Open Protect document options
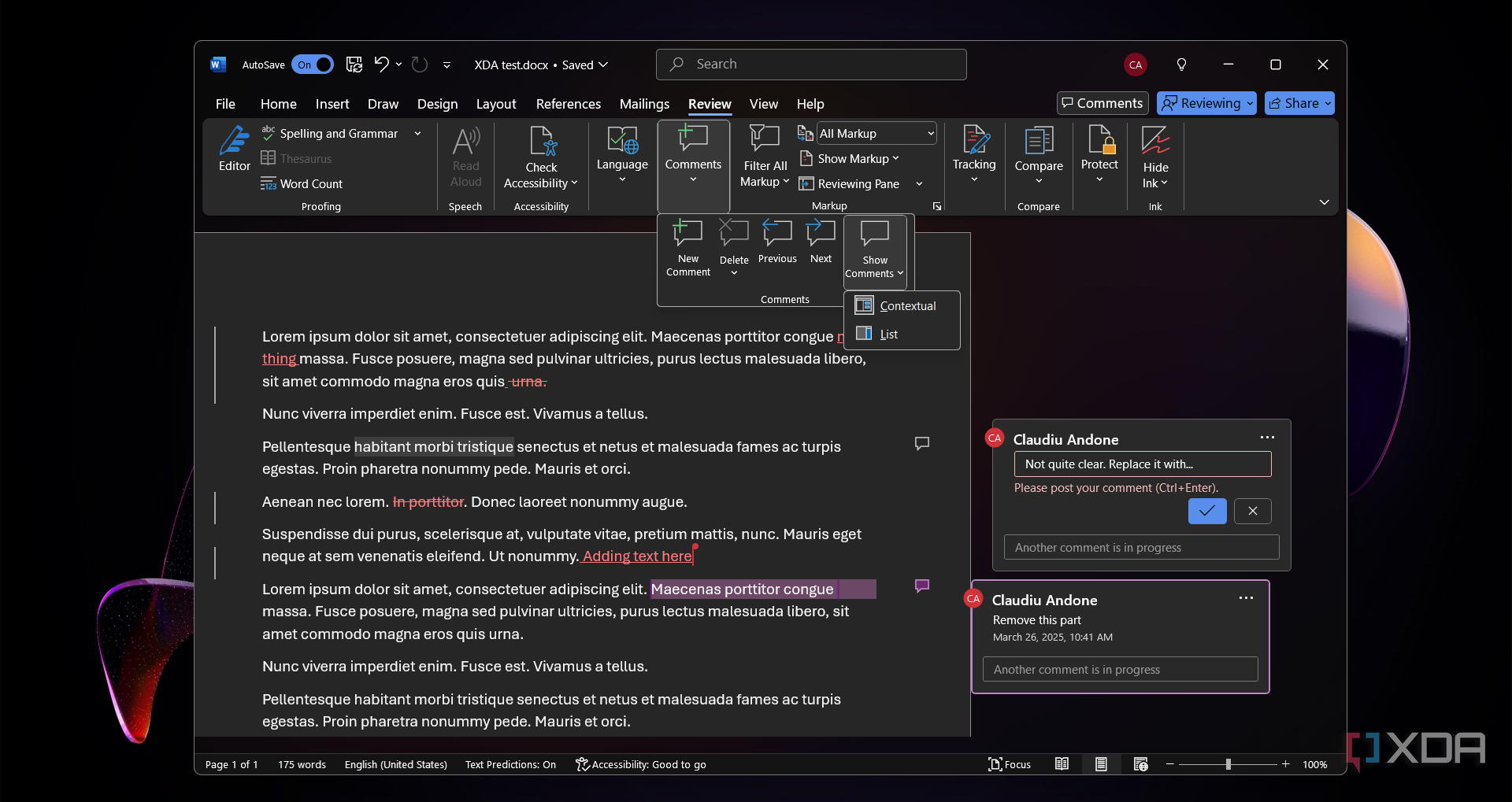The height and width of the screenshot is (802, 1512). [1099, 155]
